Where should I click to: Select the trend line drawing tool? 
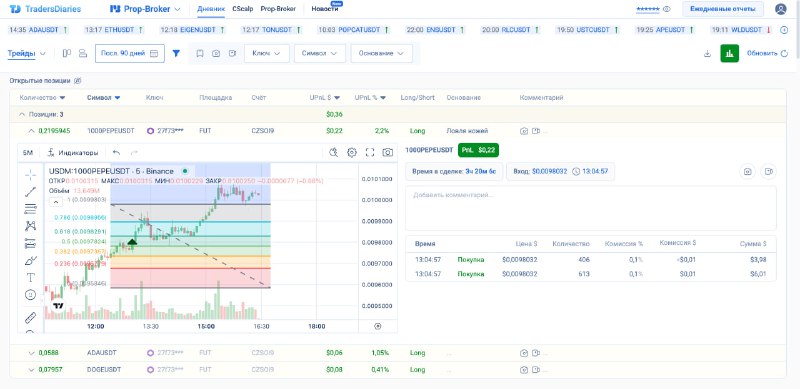coord(30,192)
